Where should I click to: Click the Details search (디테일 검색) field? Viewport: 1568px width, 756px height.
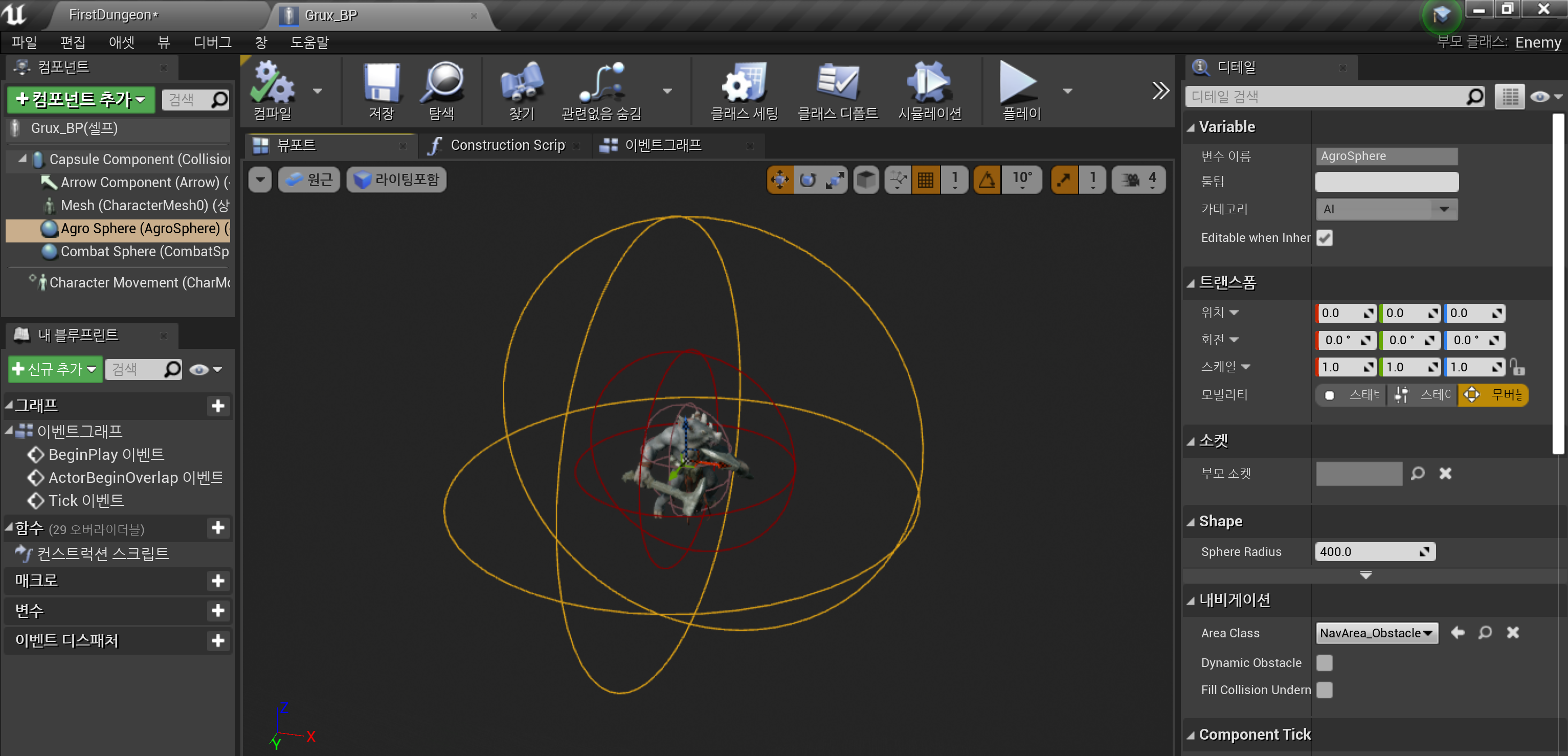click(x=1335, y=97)
